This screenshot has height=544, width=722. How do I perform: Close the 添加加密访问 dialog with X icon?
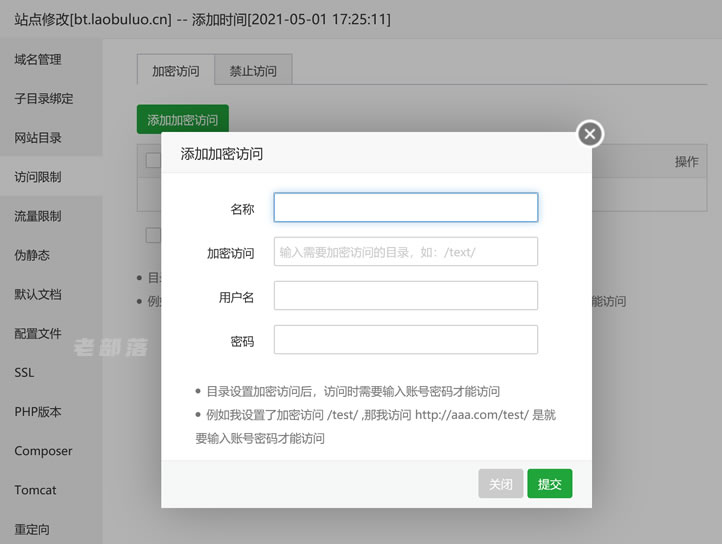(590, 134)
